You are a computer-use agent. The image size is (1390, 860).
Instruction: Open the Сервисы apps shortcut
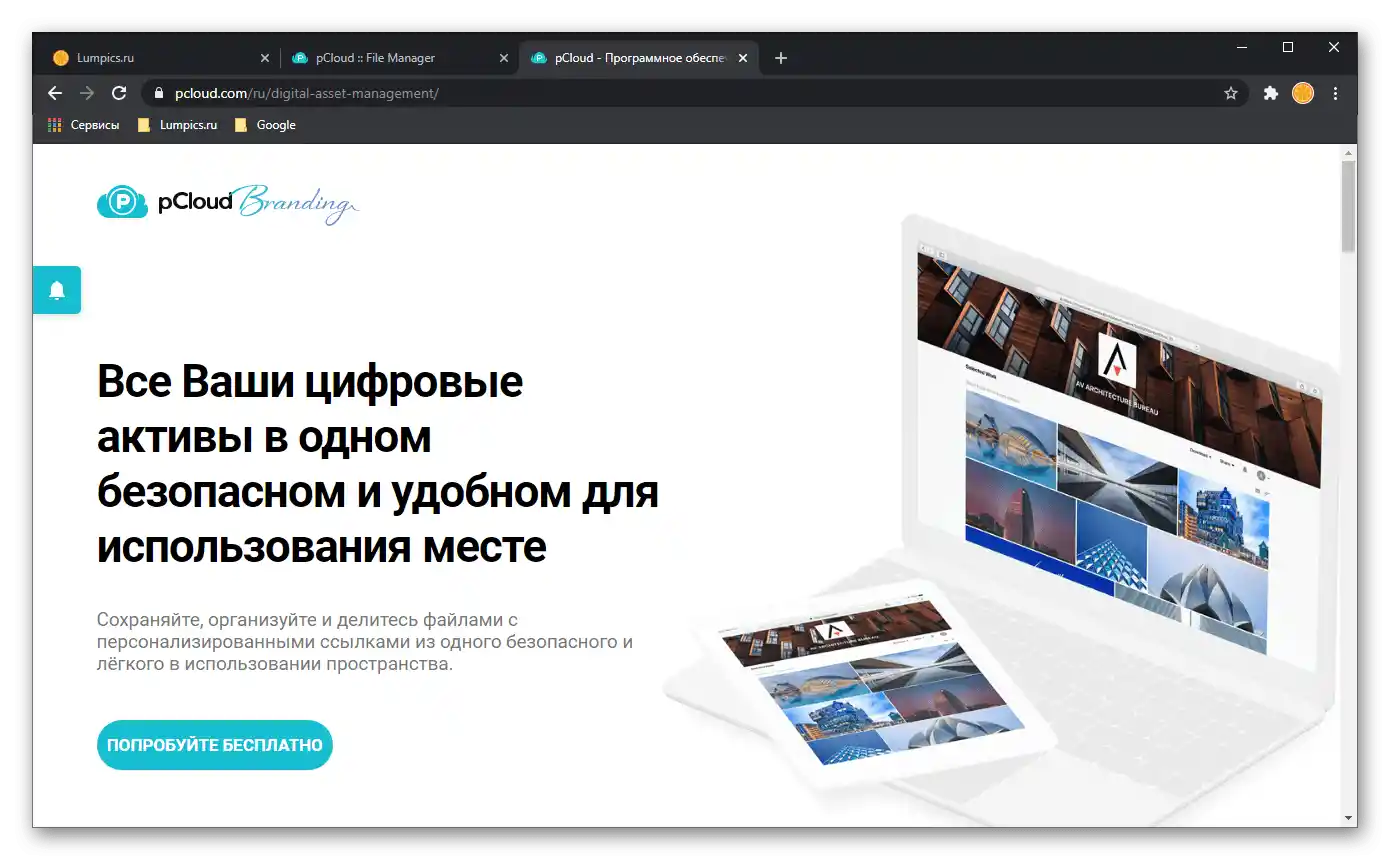tap(84, 125)
